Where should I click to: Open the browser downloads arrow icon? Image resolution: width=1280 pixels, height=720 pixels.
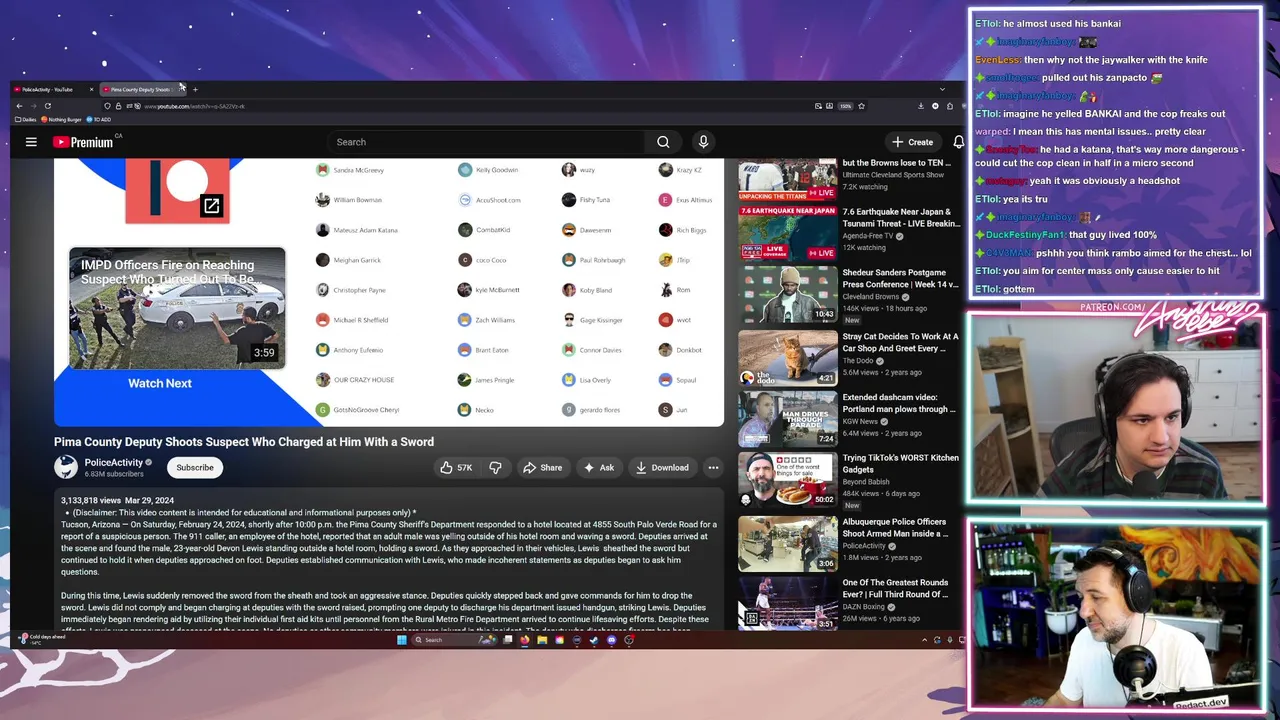pos(920,106)
